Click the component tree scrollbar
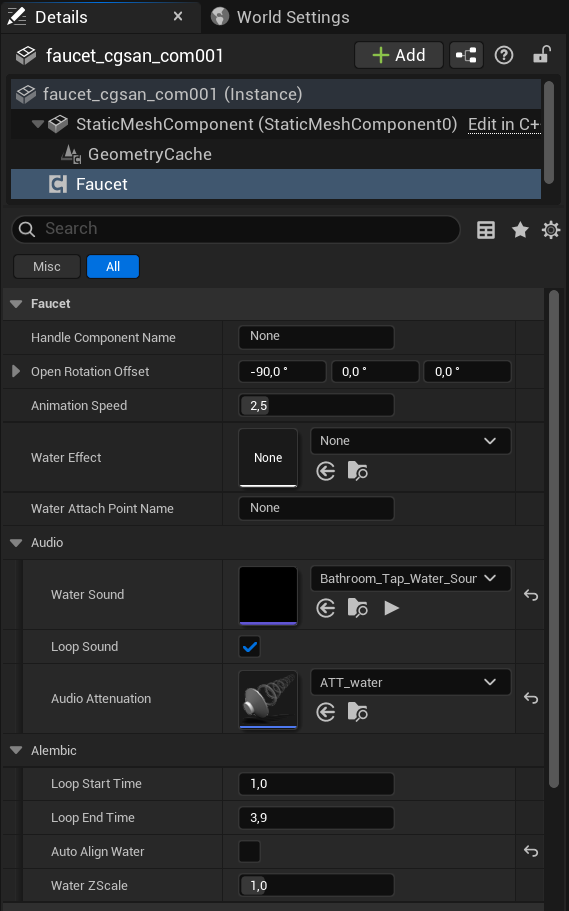 [x=549, y=133]
